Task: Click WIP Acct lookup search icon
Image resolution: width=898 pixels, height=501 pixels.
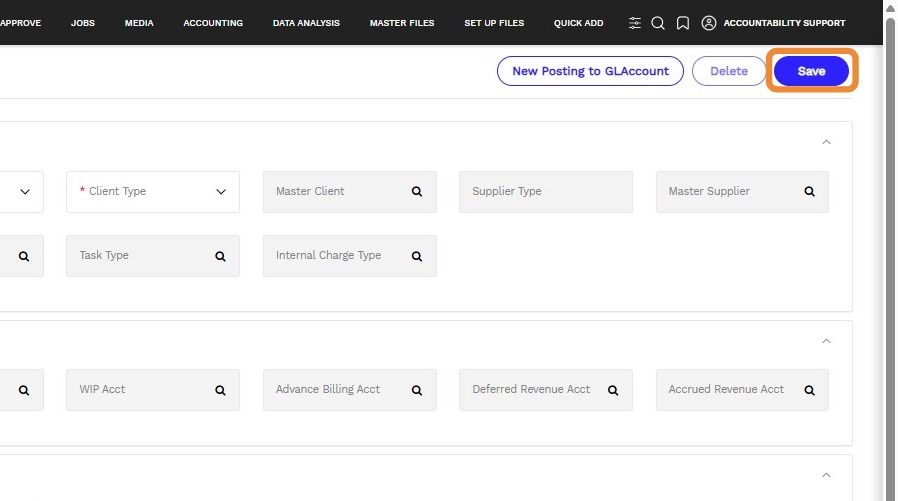Action: pyautogui.click(x=220, y=390)
